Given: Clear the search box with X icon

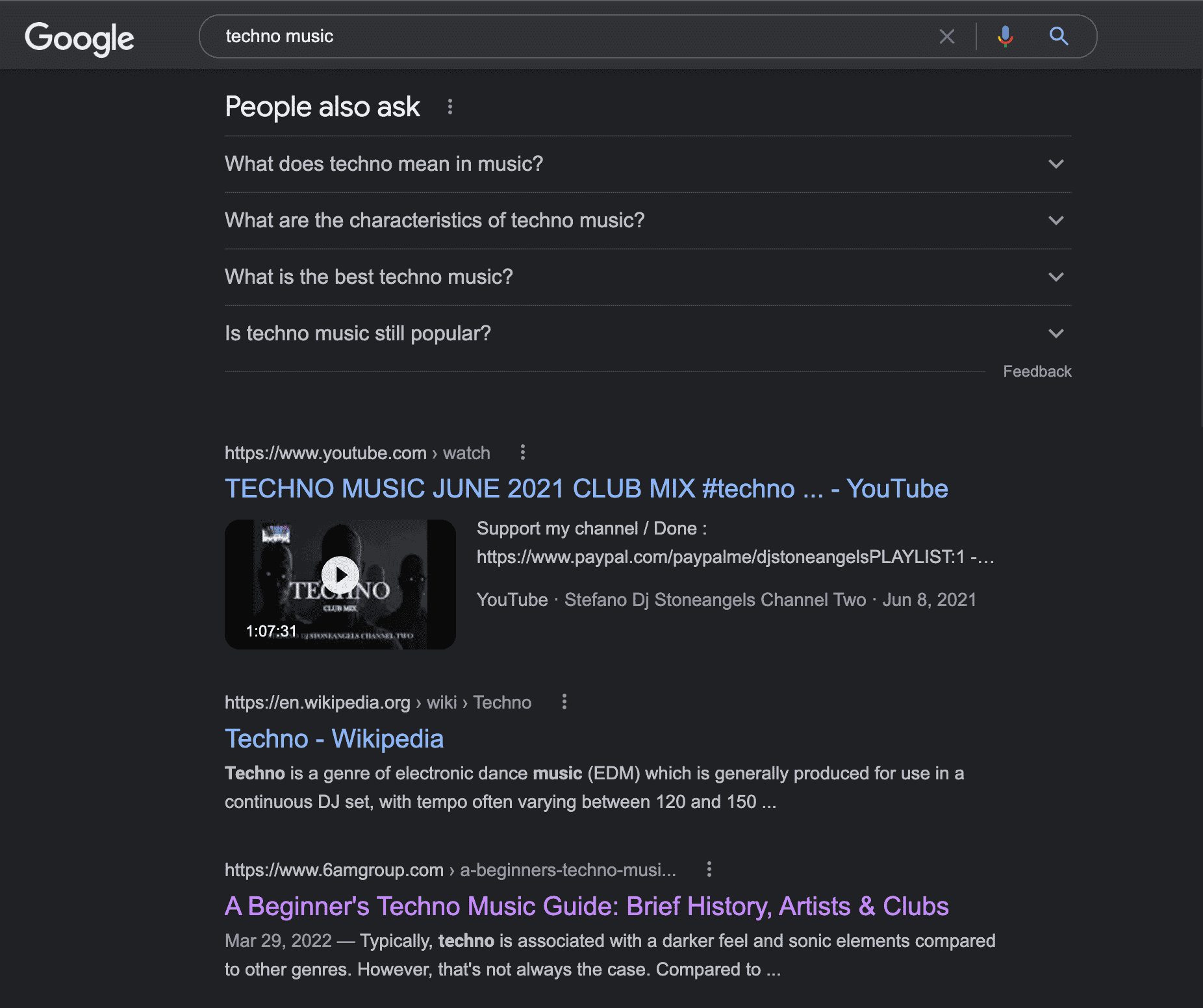Looking at the screenshot, I should (x=946, y=36).
